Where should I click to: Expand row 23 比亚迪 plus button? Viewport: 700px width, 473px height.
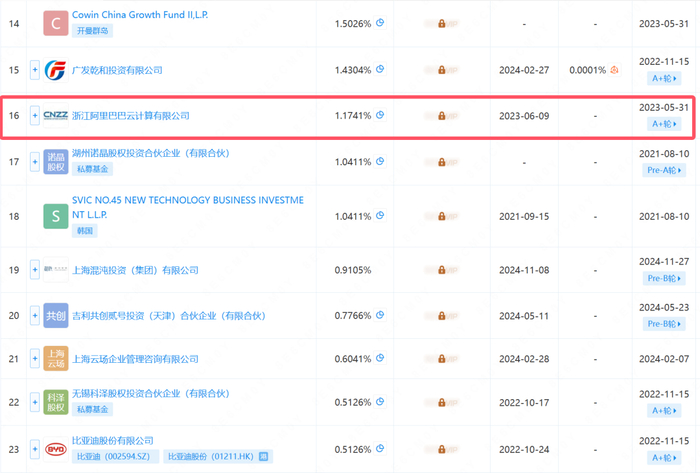35,449
